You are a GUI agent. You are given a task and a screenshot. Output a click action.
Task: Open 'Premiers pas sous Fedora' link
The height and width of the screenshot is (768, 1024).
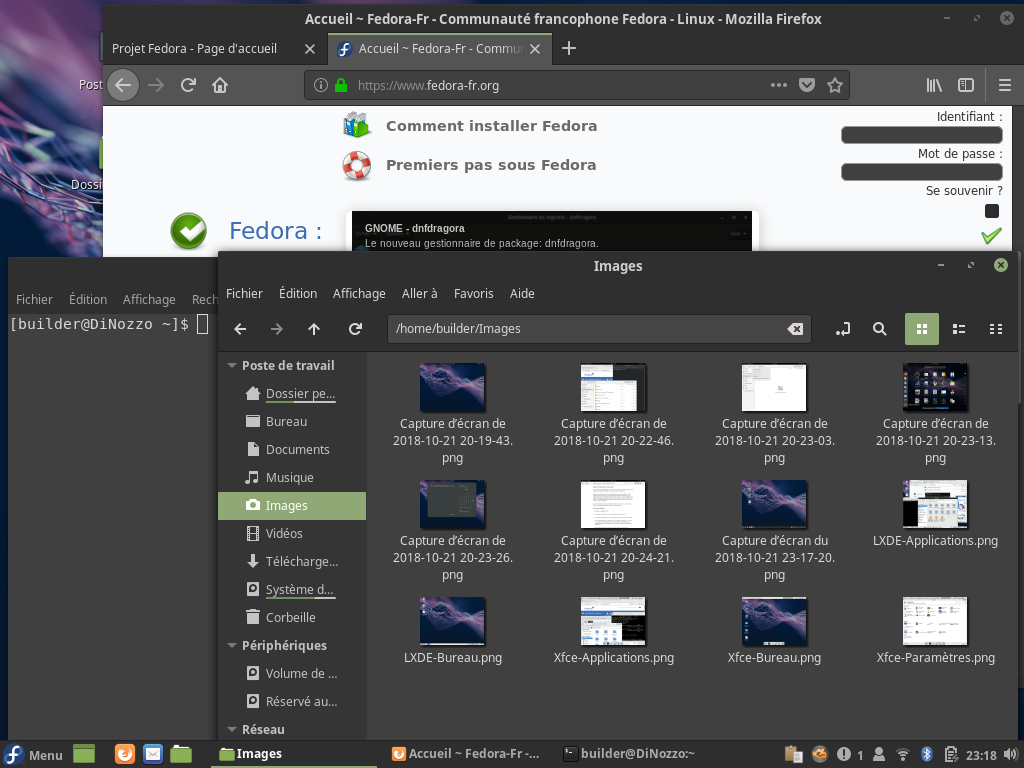point(490,165)
